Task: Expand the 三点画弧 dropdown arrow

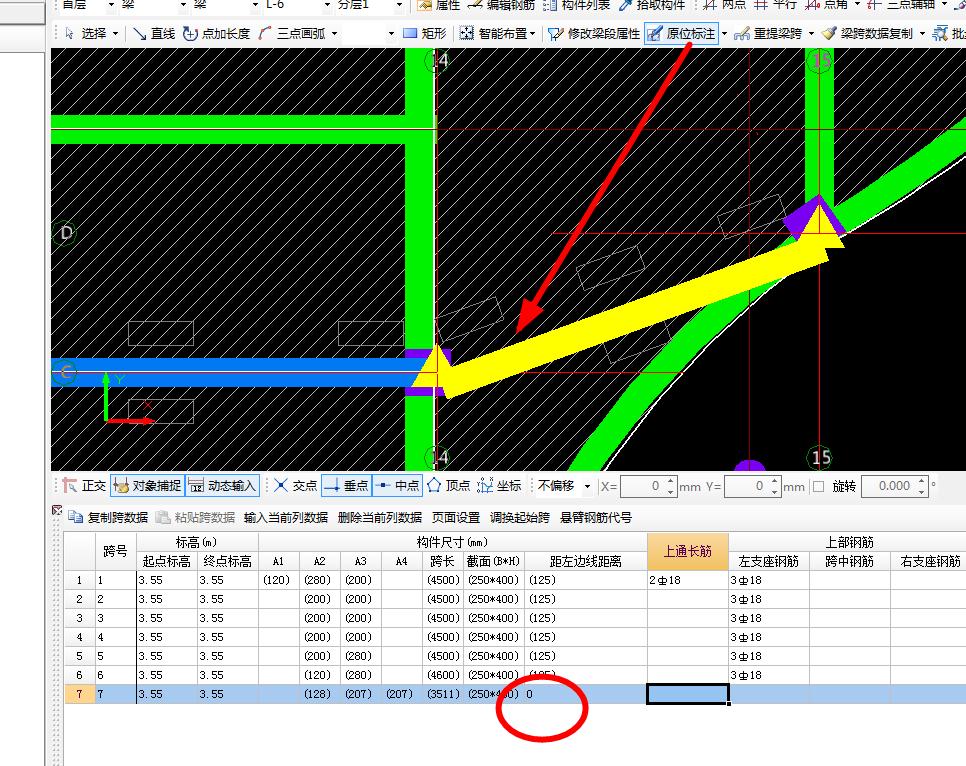Action: tap(335, 33)
